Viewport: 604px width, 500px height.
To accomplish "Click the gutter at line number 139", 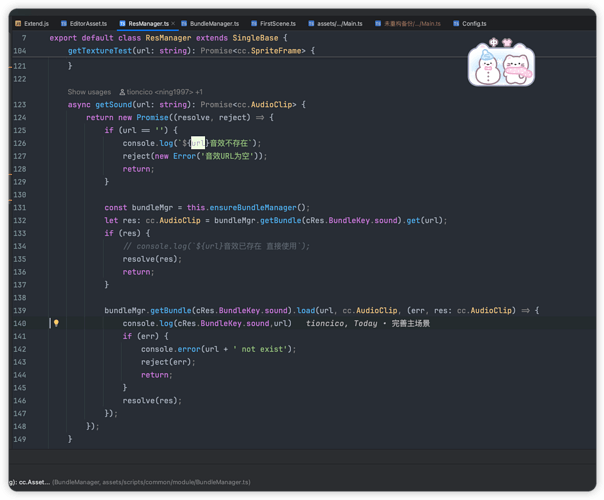I will coord(20,310).
